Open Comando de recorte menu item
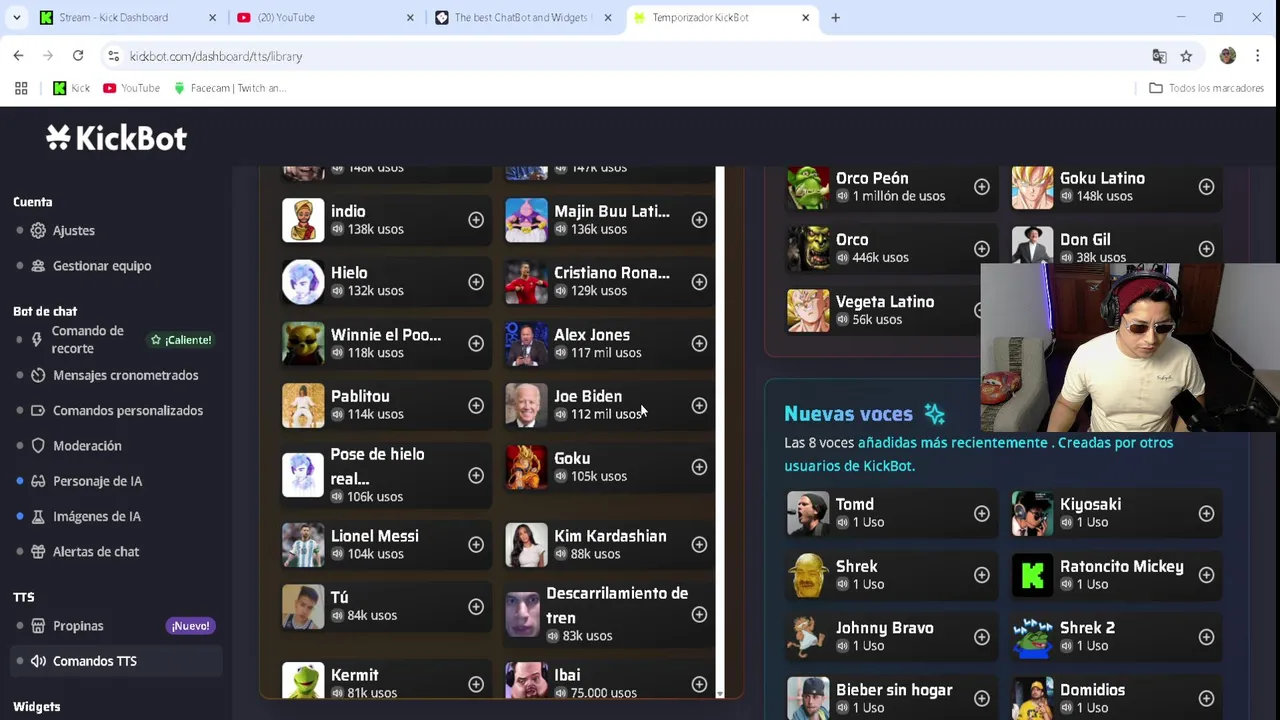The height and width of the screenshot is (720, 1280). pos(87,340)
